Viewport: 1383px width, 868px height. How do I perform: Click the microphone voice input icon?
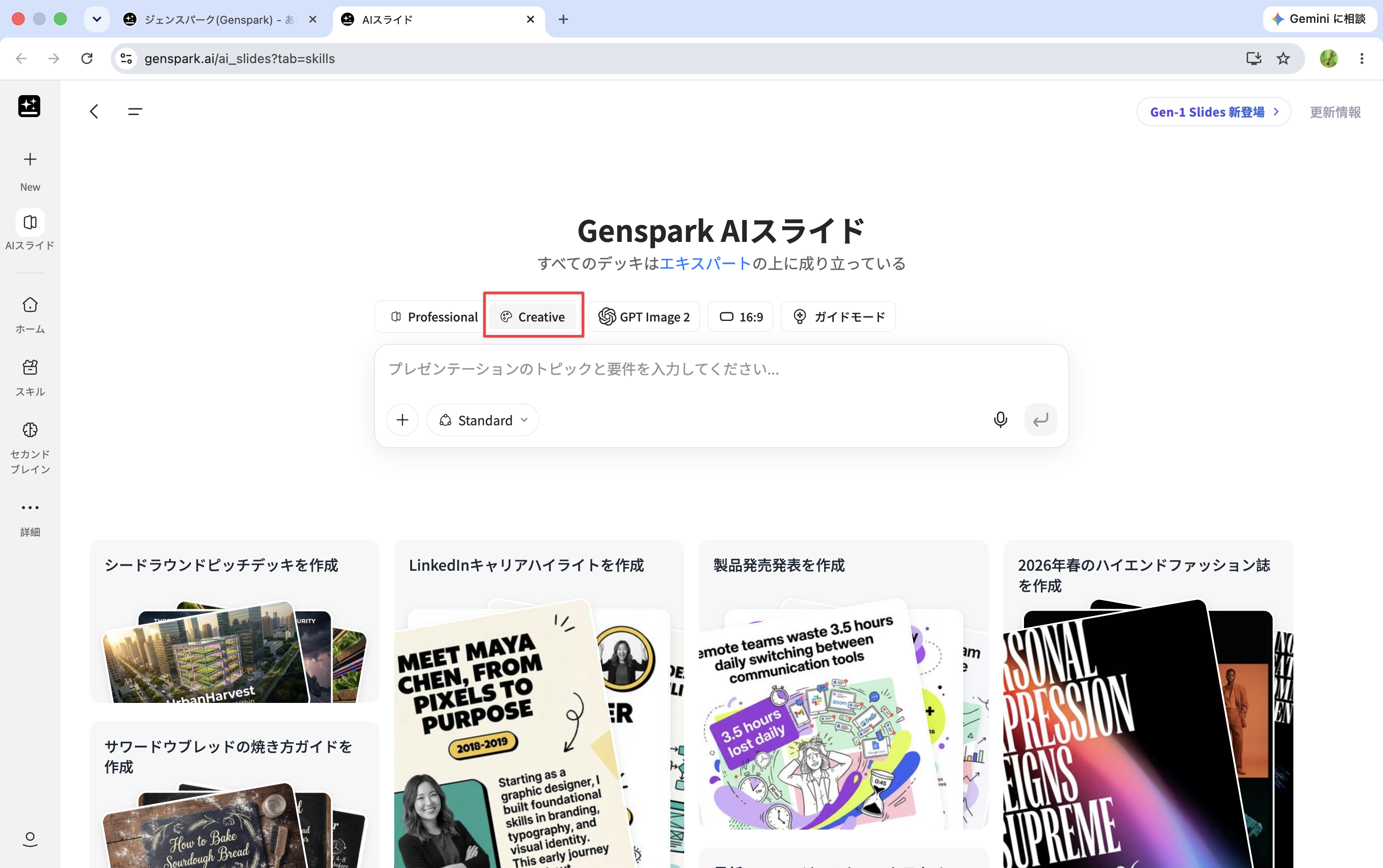[x=1000, y=420]
